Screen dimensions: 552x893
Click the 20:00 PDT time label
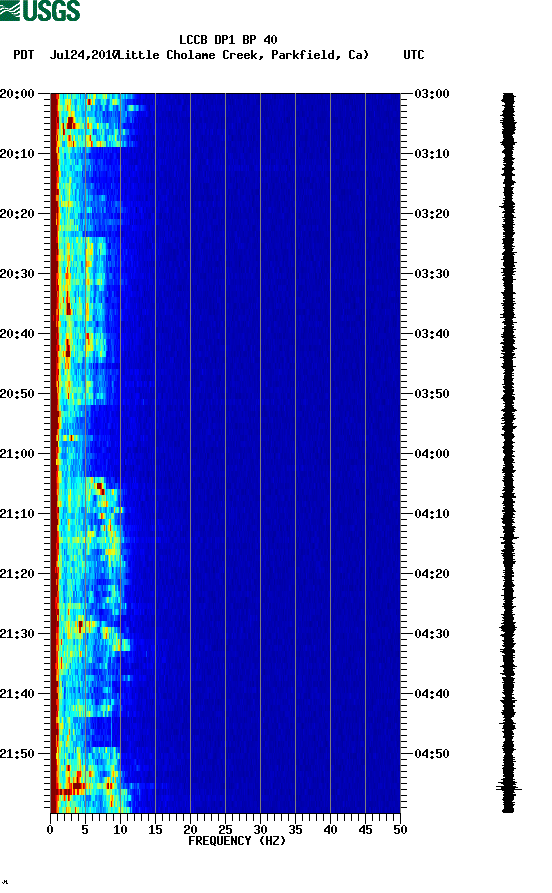[17, 93]
